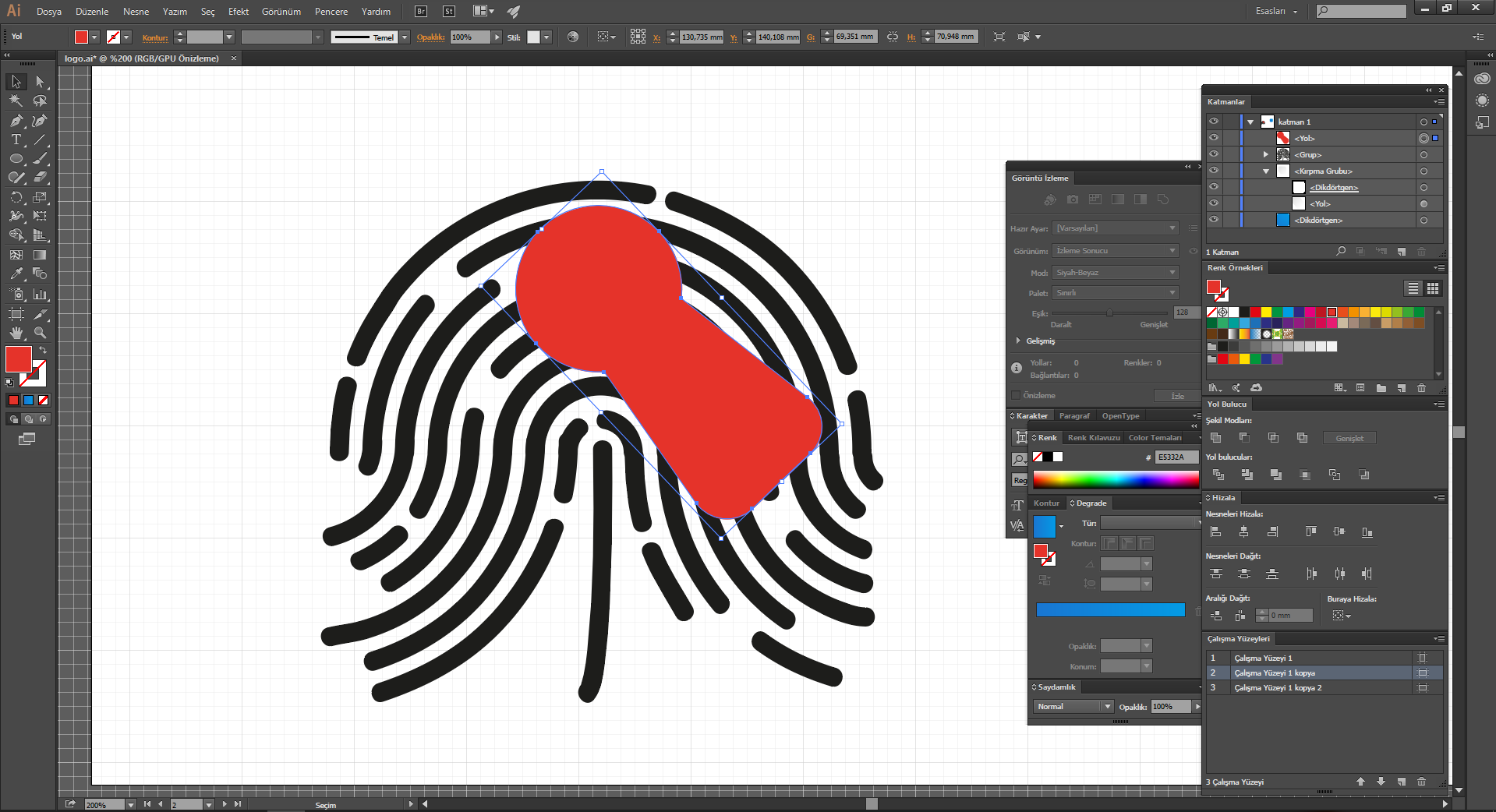This screenshot has width=1496, height=812.
Task: Open the Pencere menu
Action: (331, 12)
